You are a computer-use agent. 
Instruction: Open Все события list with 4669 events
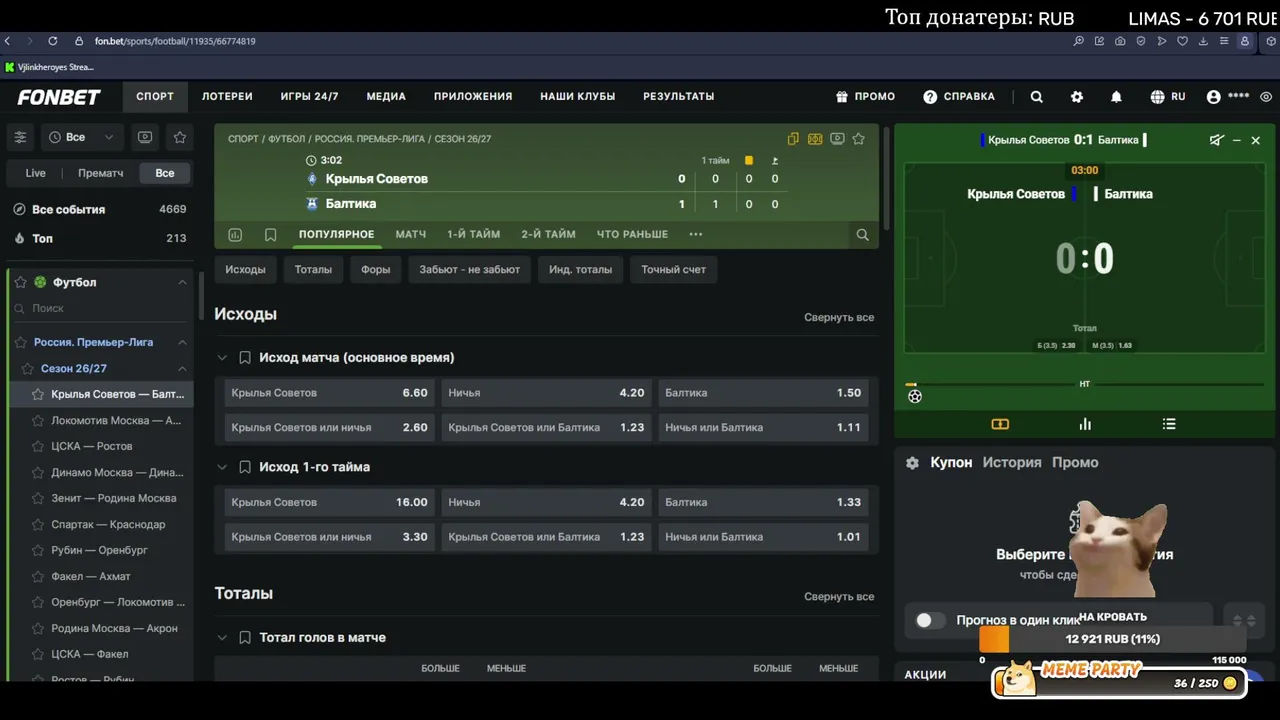coord(99,210)
